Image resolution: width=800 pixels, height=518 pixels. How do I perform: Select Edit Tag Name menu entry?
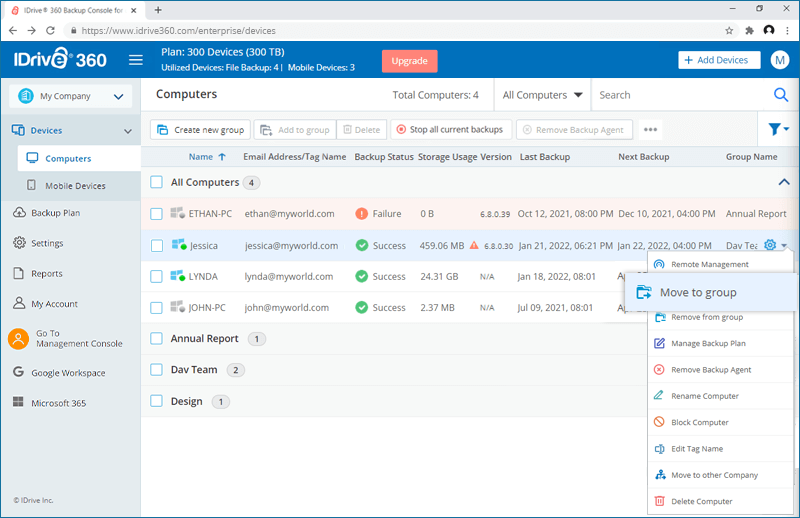tap(720, 449)
